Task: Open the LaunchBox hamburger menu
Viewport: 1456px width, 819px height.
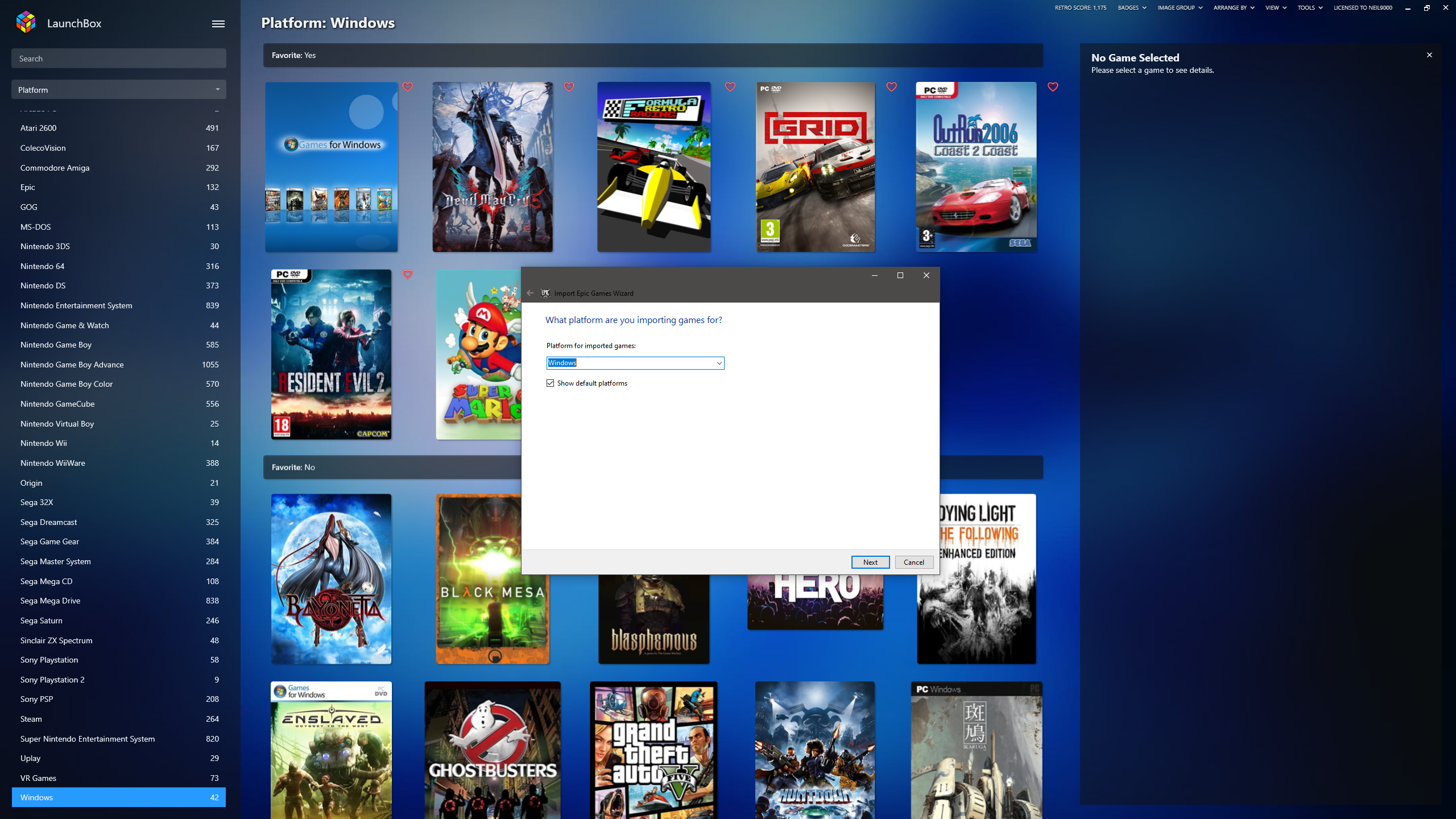Action: coord(218,23)
